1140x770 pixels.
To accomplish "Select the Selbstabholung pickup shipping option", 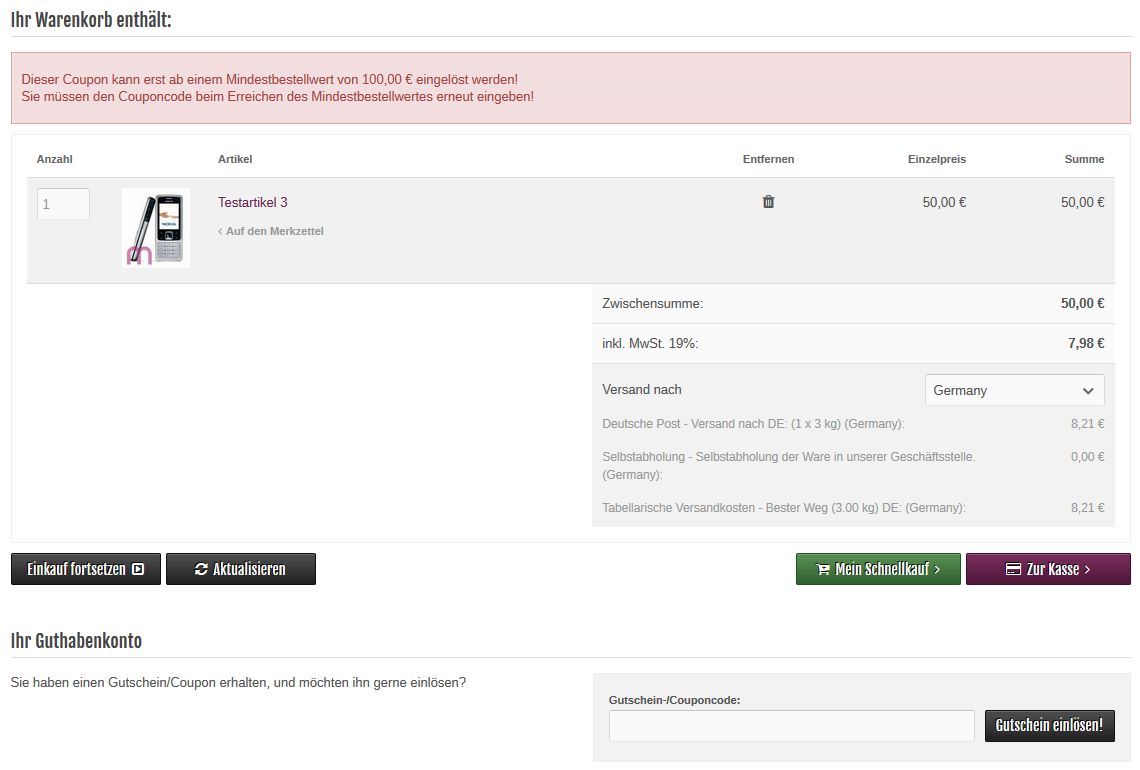I will (x=788, y=465).
